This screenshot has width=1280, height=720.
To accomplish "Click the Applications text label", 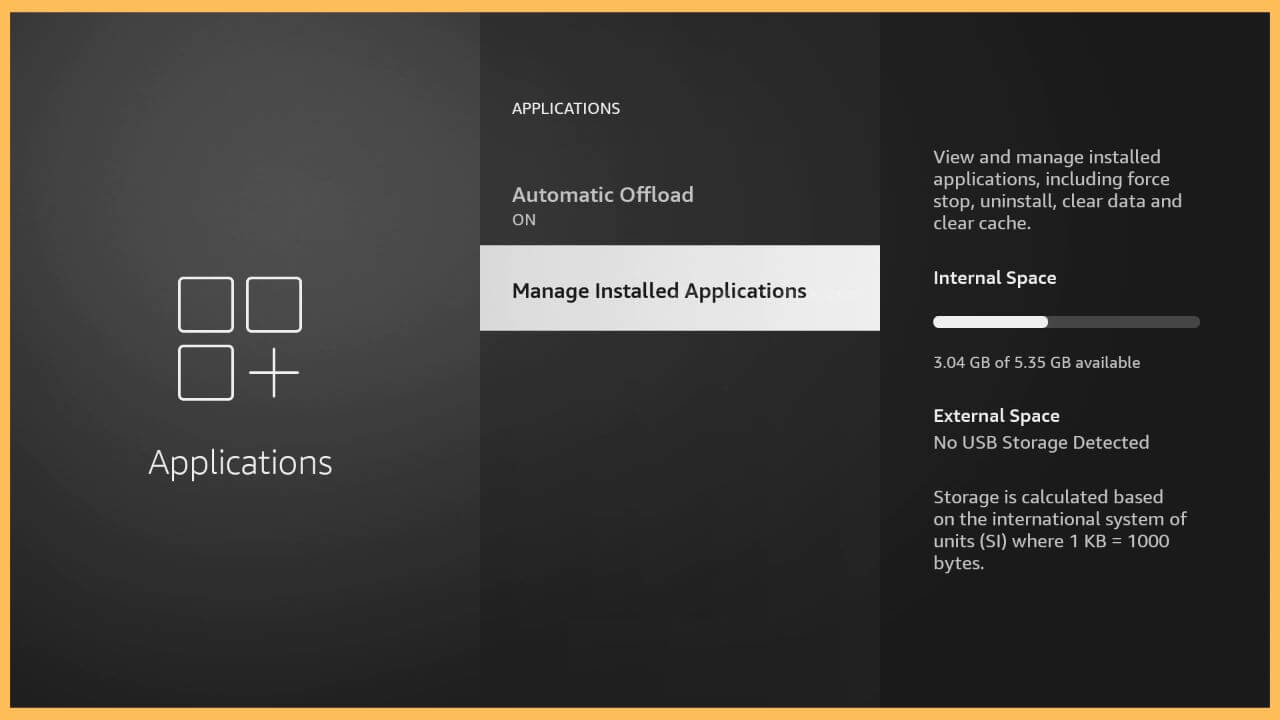I will click(x=240, y=462).
